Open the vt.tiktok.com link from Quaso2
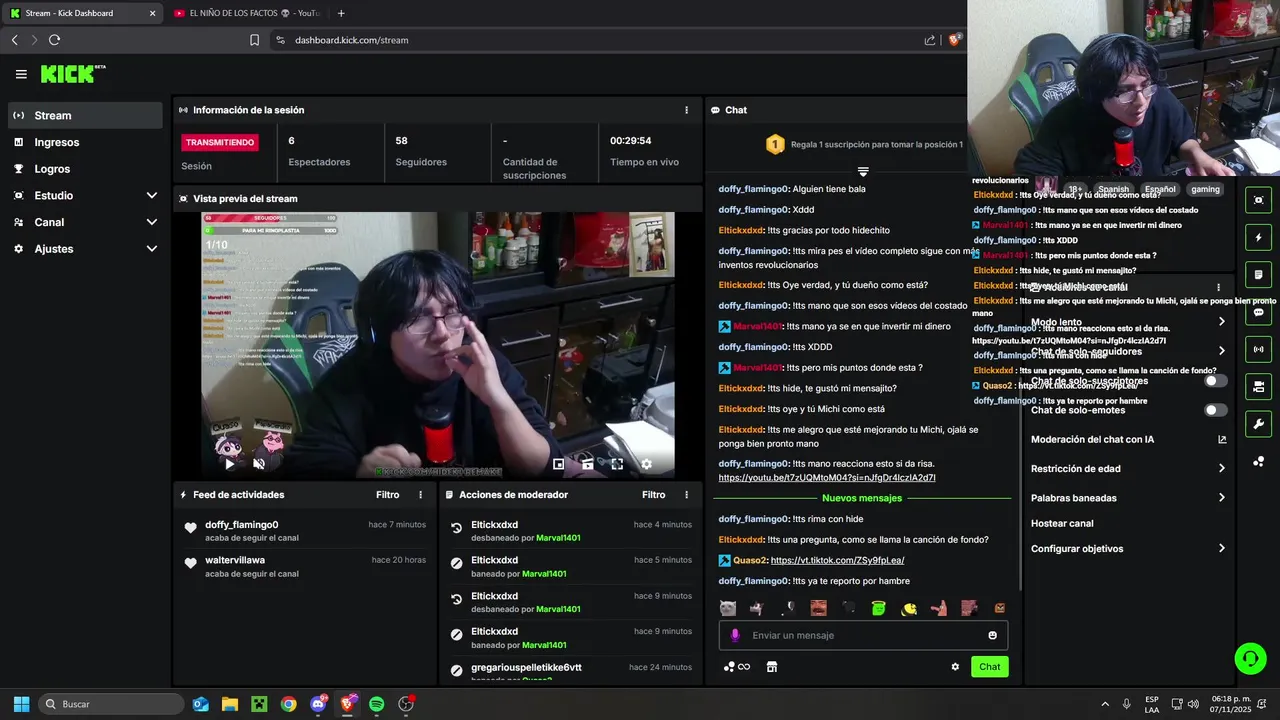The height and width of the screenshot is (720, 1280). [837, 560]
